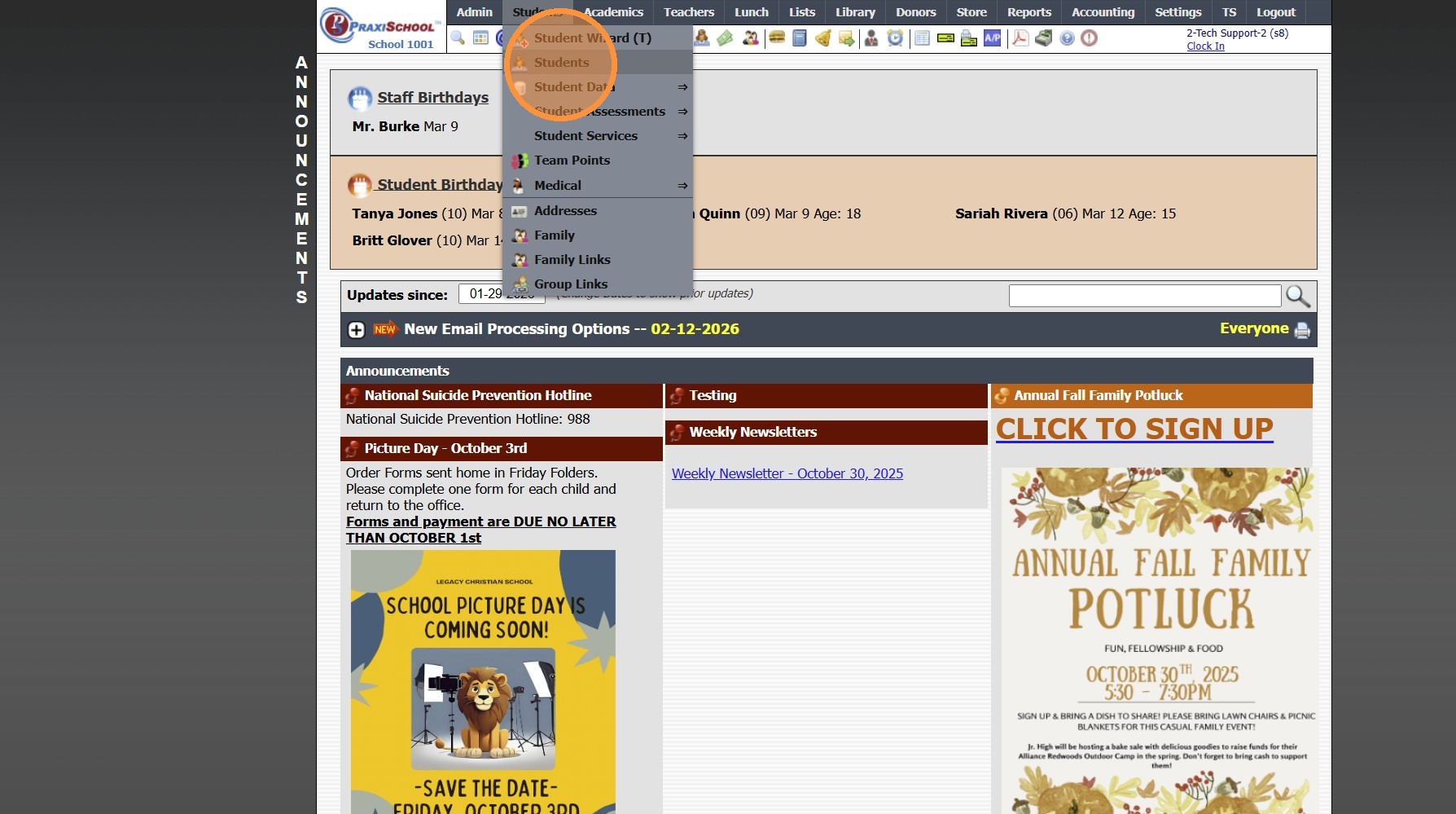
Task: Click the red exclamation alert icon
Action: click(x=1090, y=38)
